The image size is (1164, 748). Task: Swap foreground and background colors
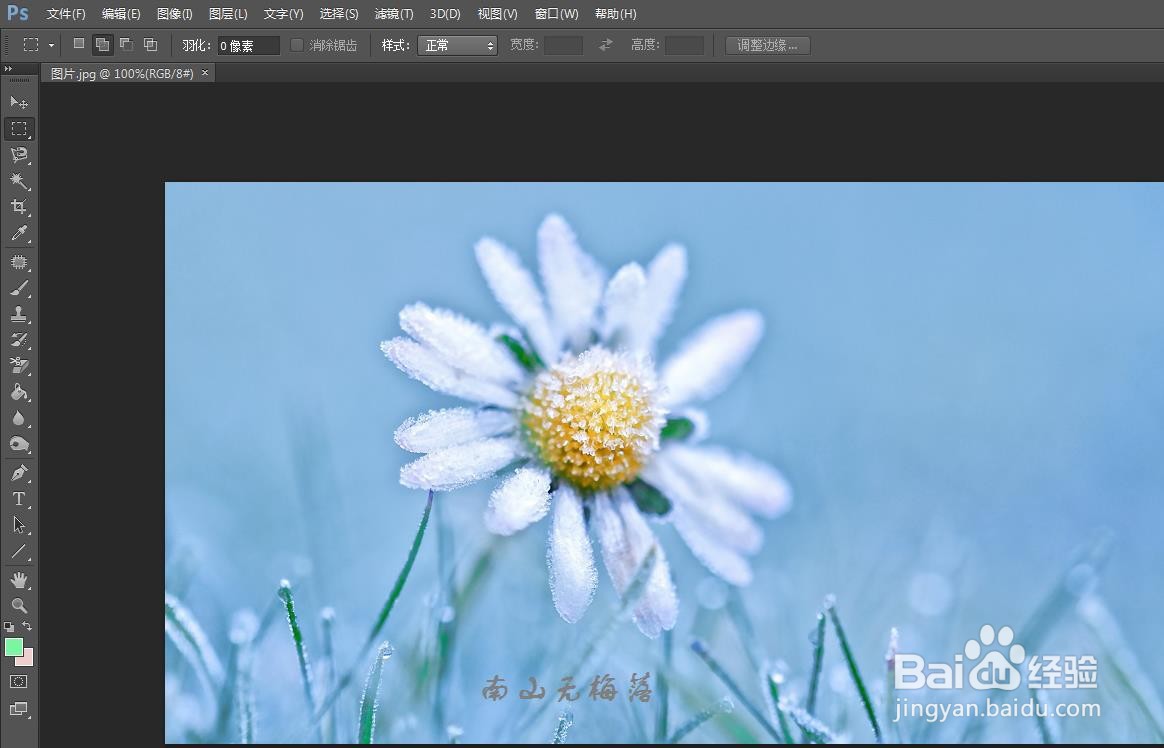(27, 626)
